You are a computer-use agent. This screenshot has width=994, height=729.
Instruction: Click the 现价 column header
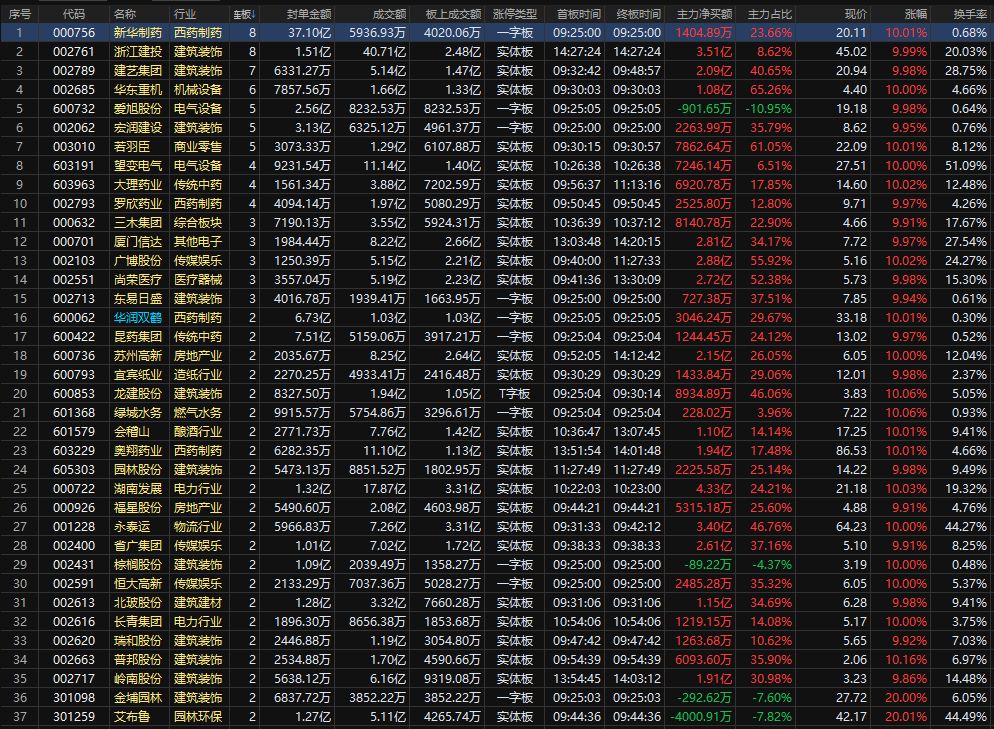pos(856,14)
